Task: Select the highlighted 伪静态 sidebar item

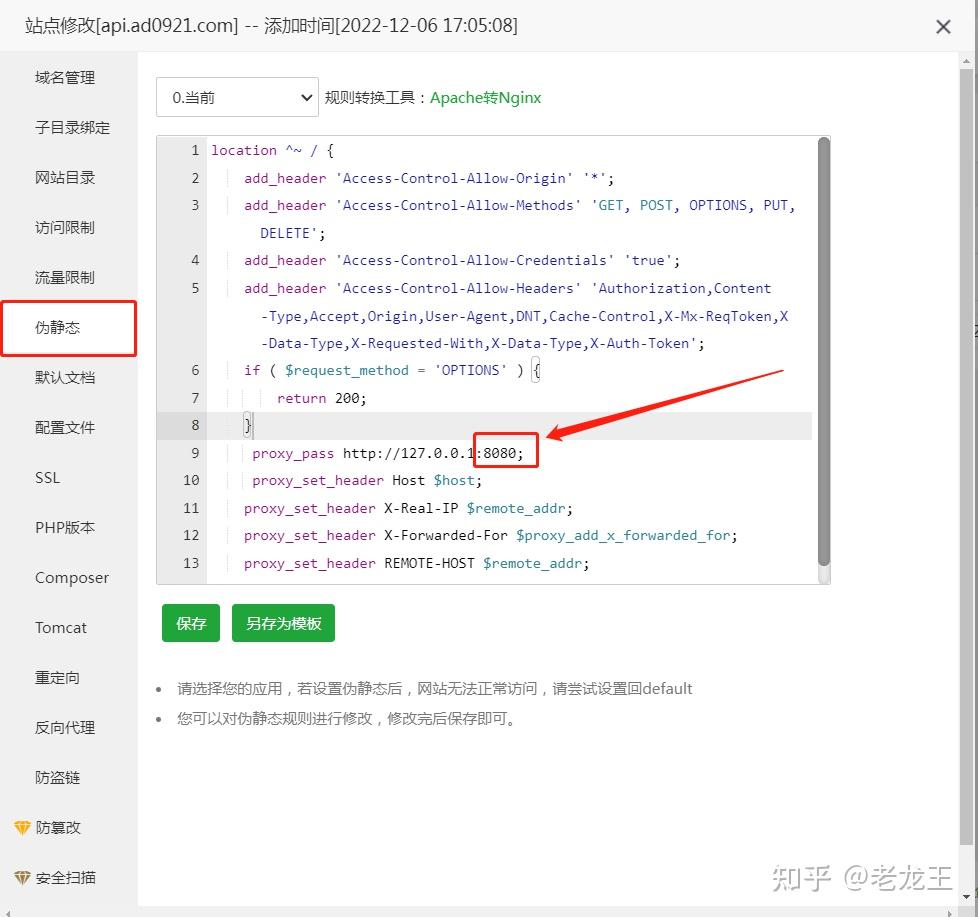Action: click(63, 327)
